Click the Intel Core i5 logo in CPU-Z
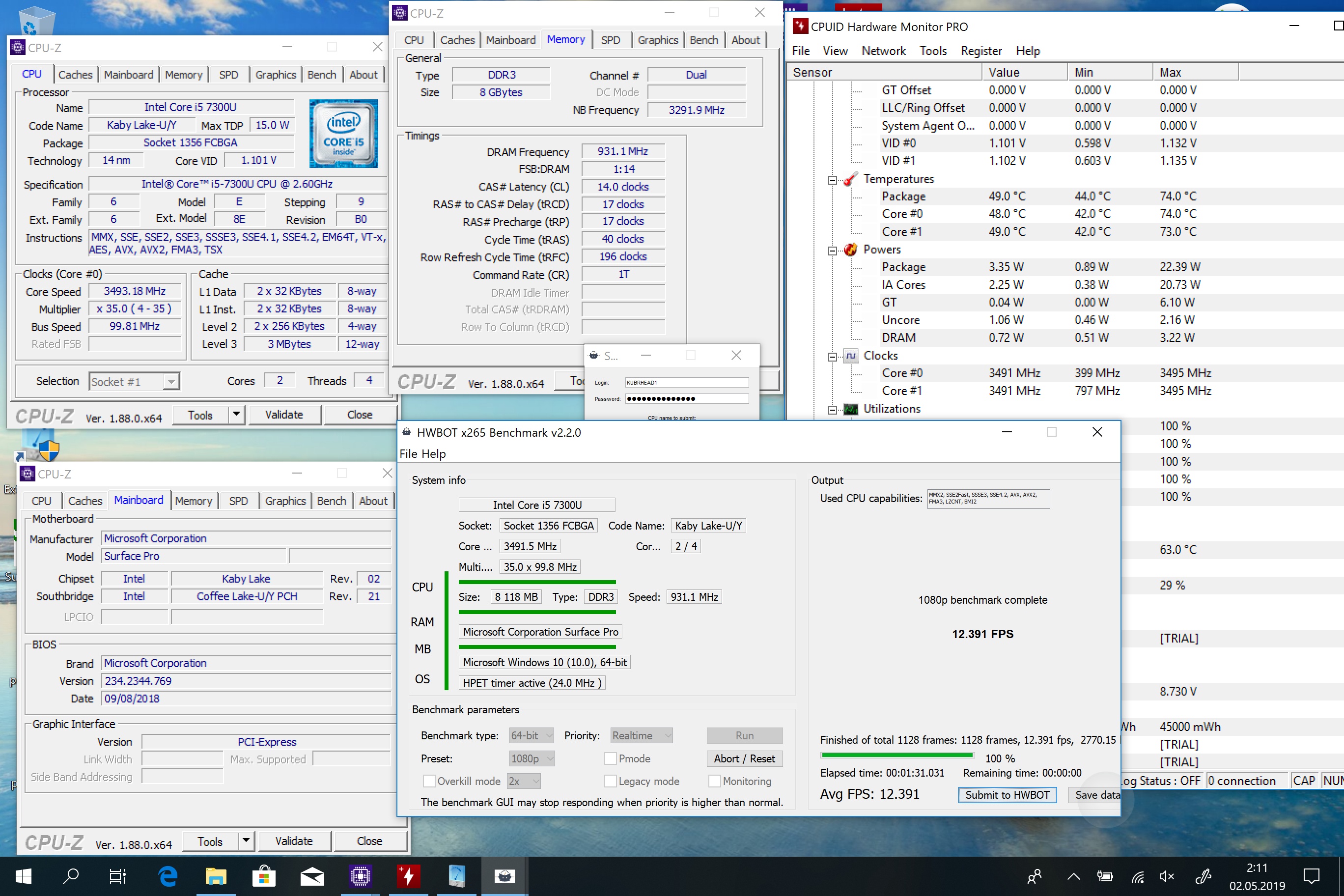1344x896 pixels. tap(343, 133)
